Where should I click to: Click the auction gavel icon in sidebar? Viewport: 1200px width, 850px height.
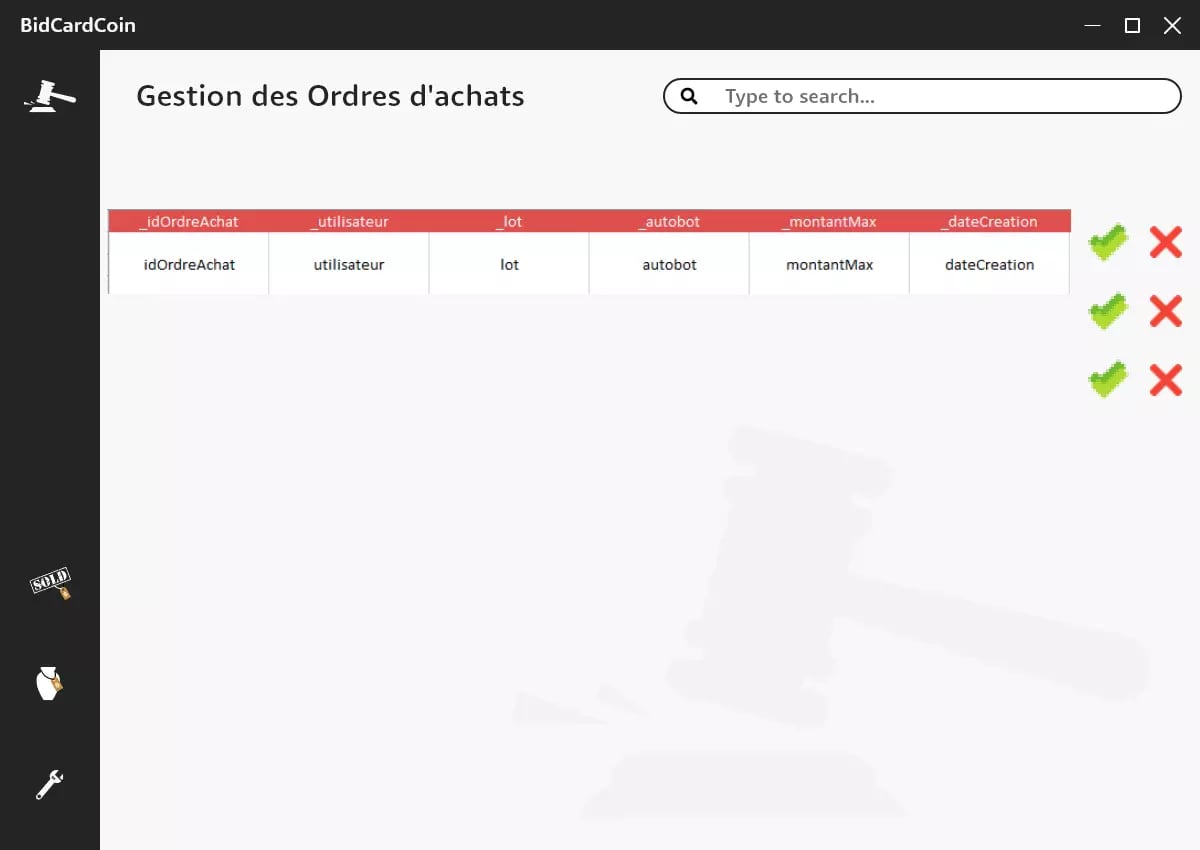click(50, 96)
